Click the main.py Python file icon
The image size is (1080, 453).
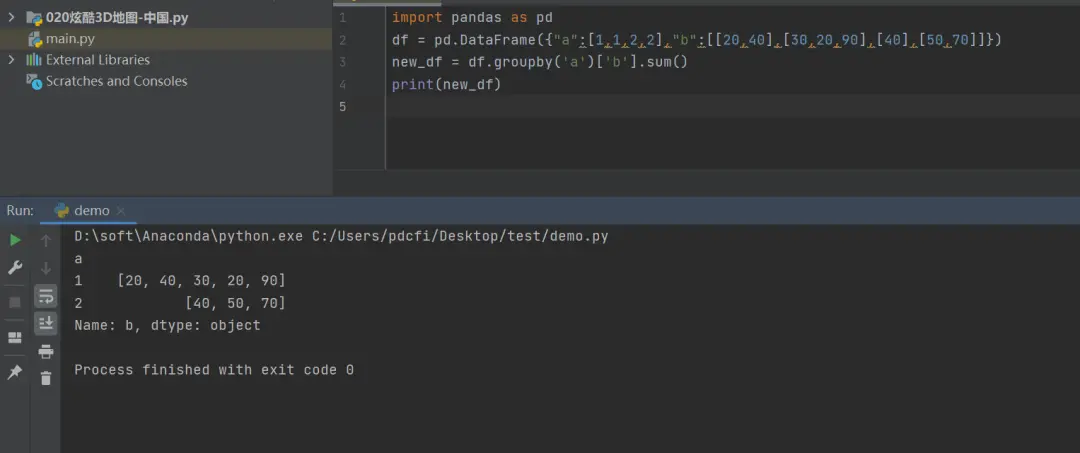point(34,39)
